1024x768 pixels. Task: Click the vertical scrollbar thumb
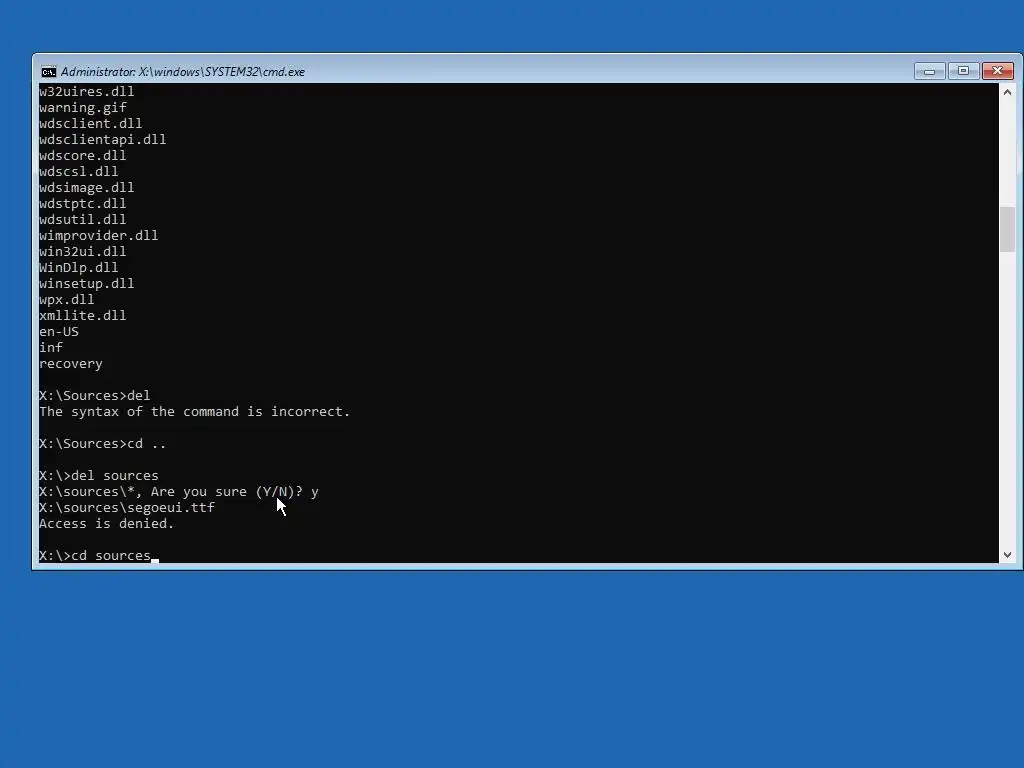tap(1007, 229)
